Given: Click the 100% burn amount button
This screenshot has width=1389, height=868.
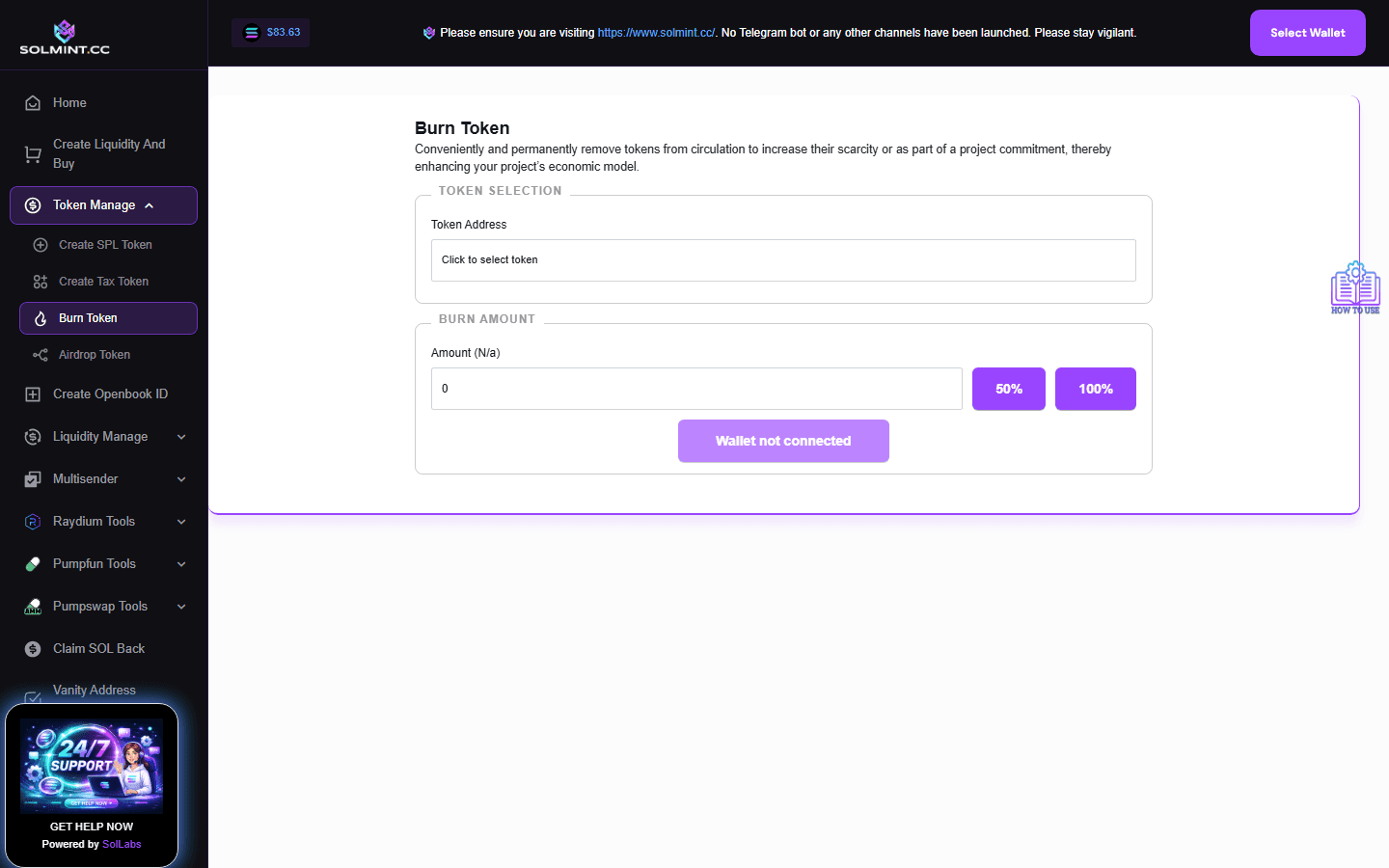Looking at the screenshot, I should (1095, 389).
